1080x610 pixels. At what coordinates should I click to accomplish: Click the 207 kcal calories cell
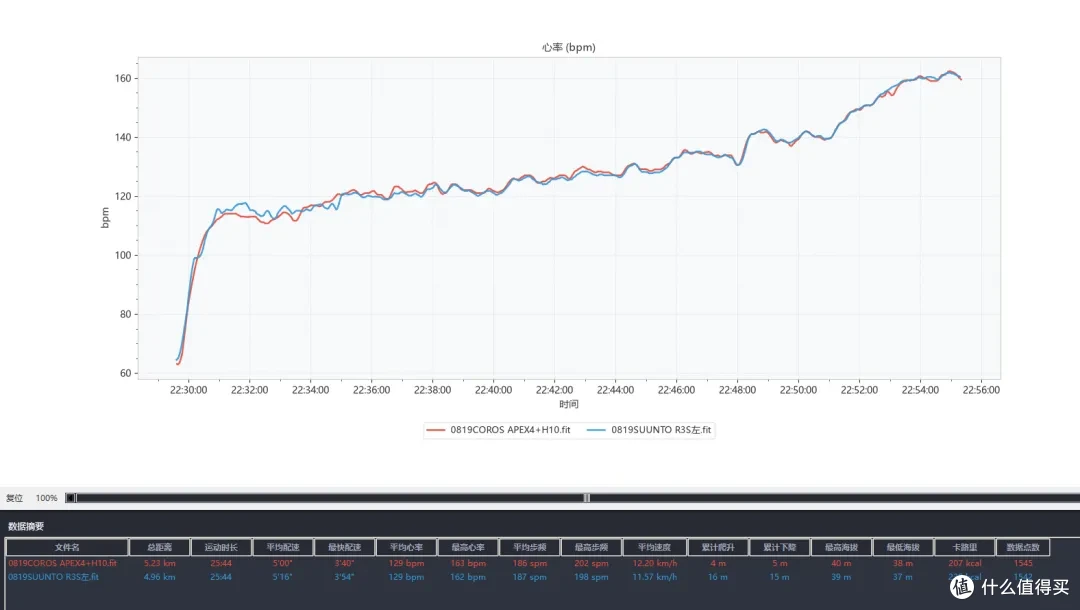pos(964,563)
